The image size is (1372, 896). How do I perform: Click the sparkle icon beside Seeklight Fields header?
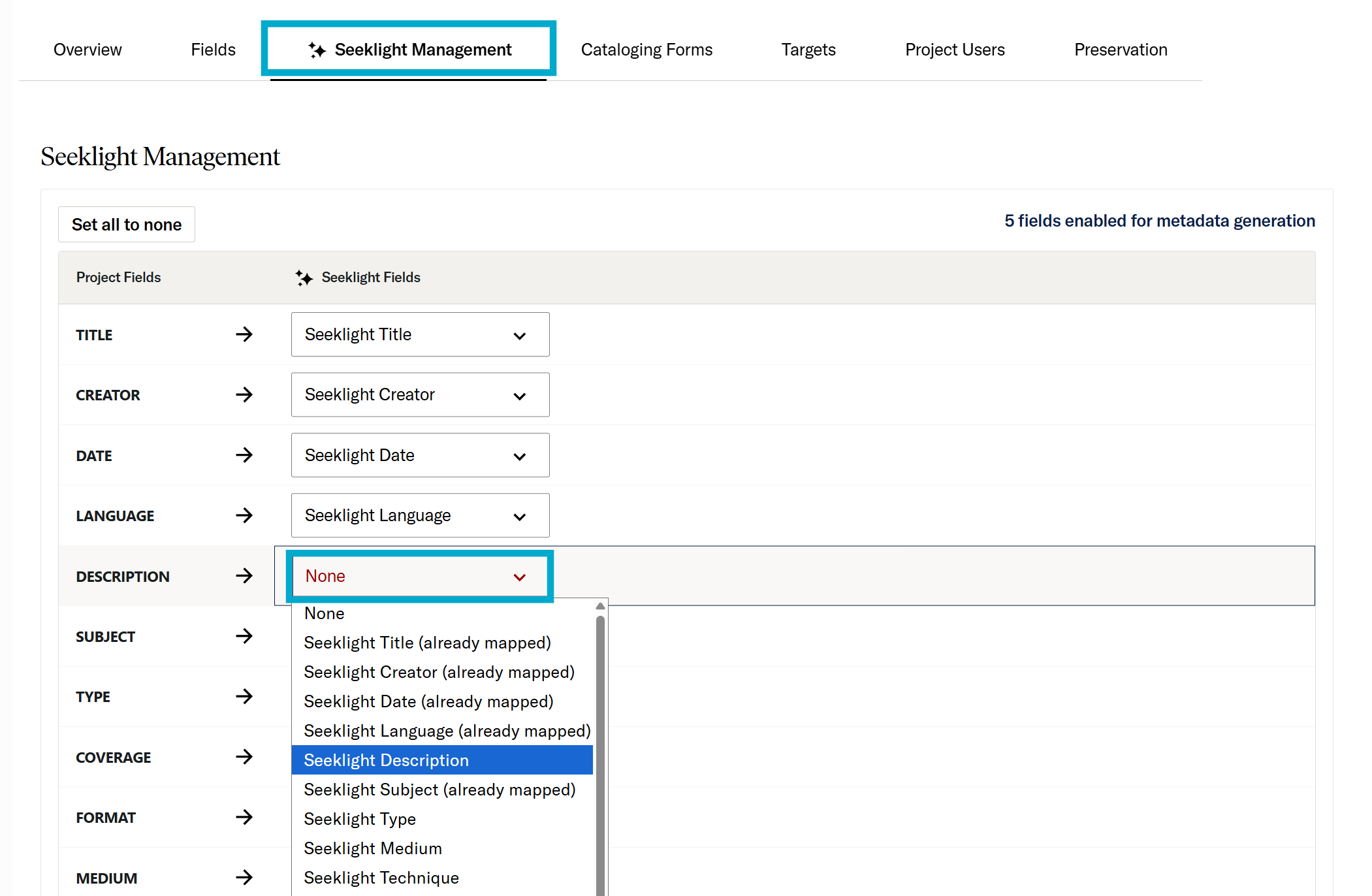click(x=304, y=278)
